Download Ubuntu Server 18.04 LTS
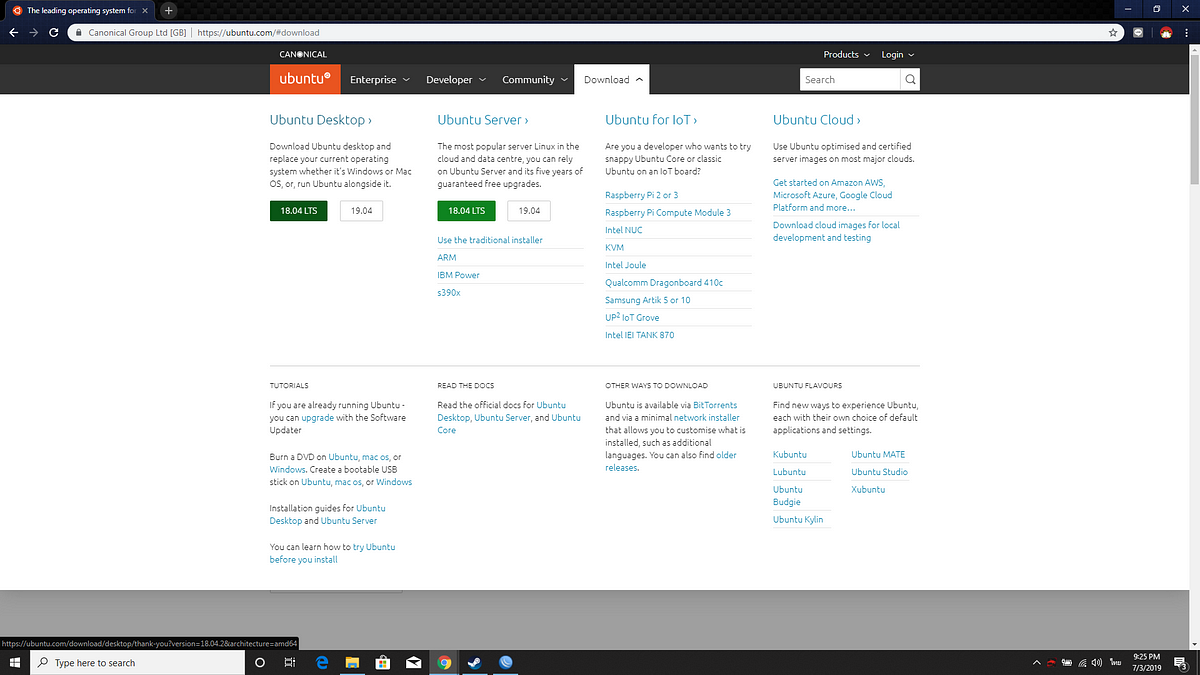Screen dimensions: 1200x675 [466, 210]
